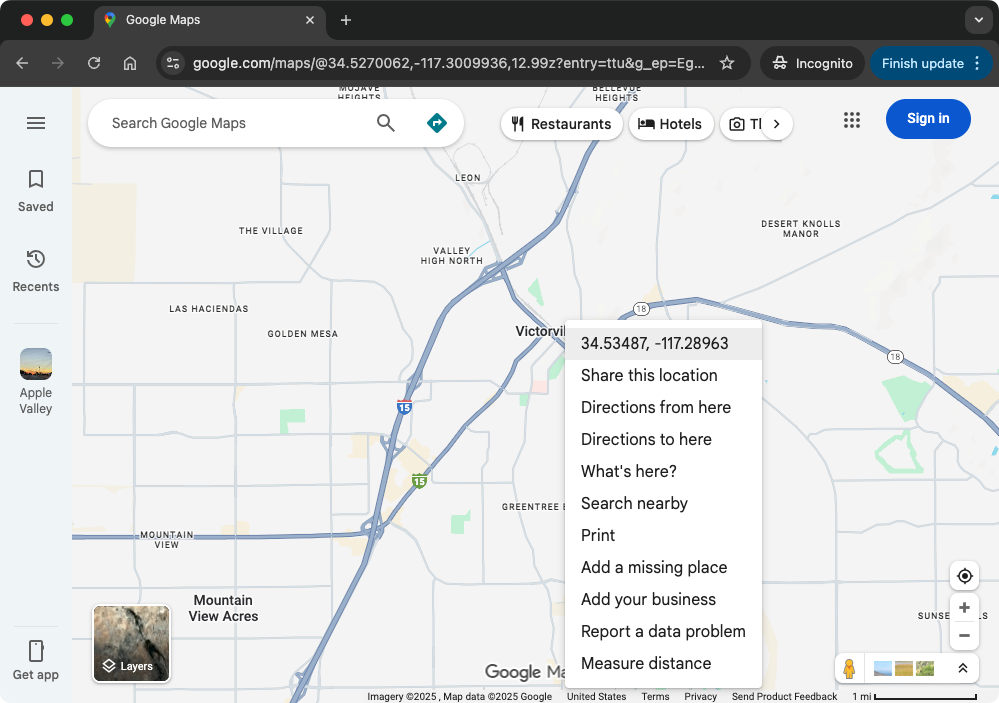Screen dimensions: 999x703
Task: Expand more search categories with right arrow
Action: coord(777,124)
